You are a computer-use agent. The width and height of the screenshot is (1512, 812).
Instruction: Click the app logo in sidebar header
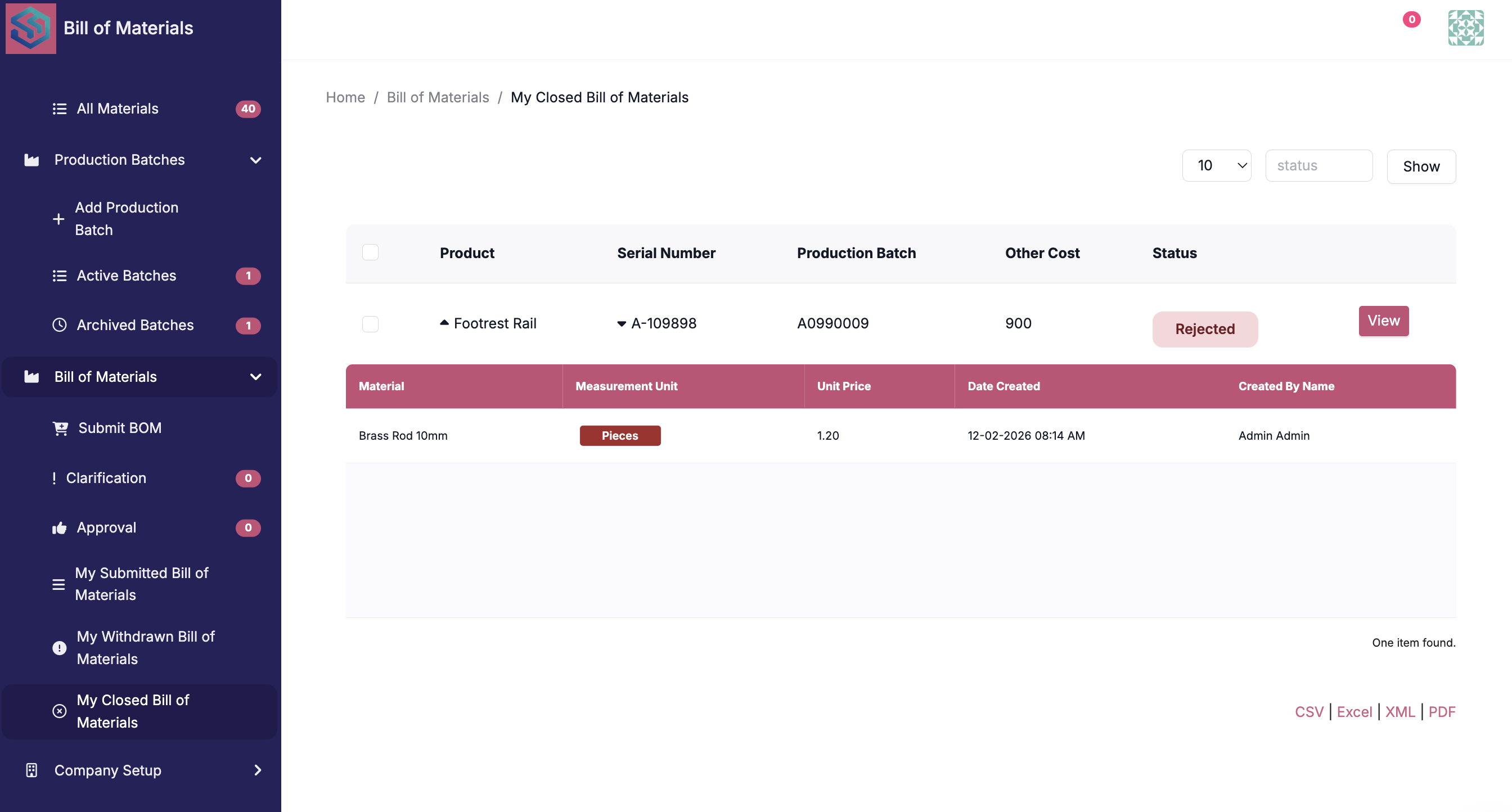coord(30,28)
